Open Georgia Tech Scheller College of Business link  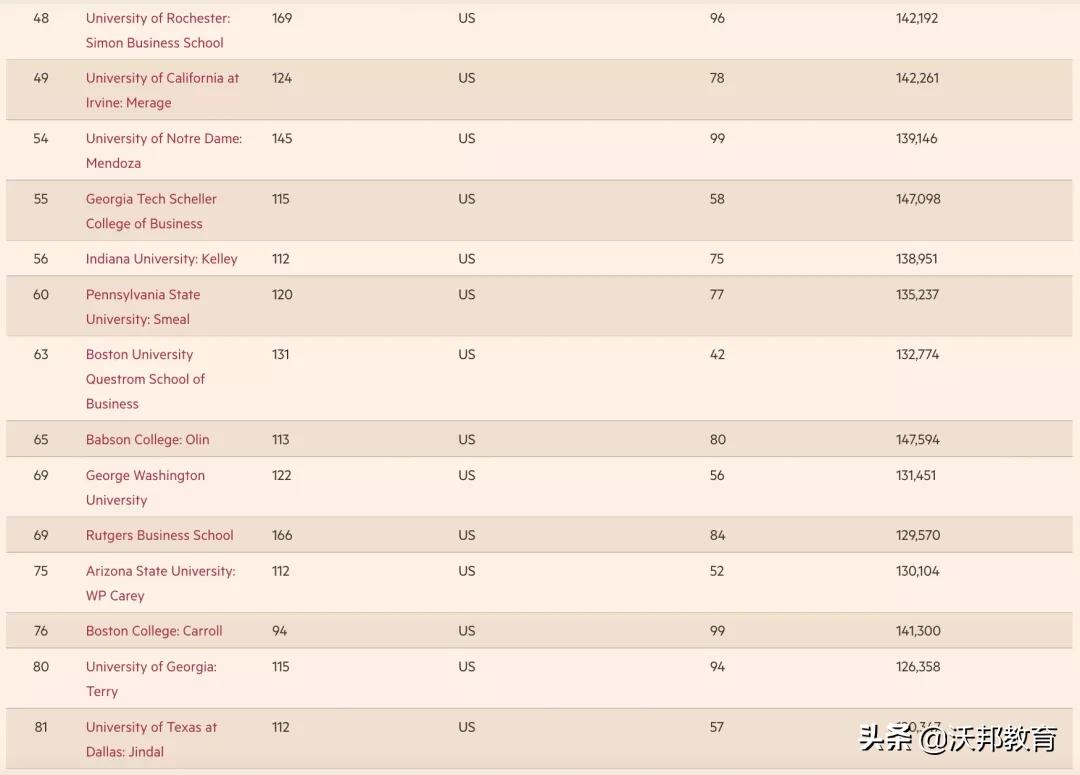pos(151,211)
